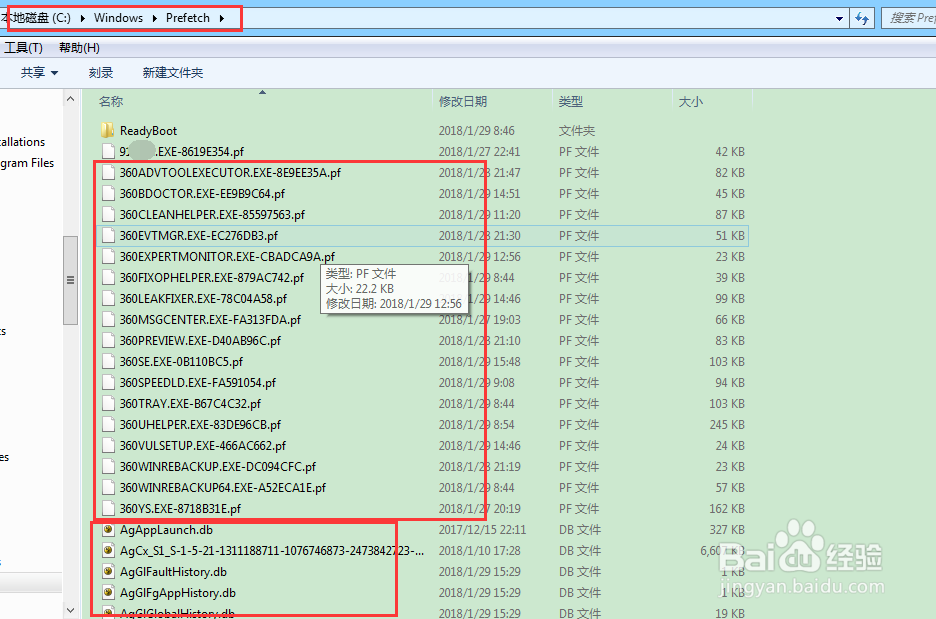Click the 360EXPERTMONITOR.EXE-CBADCA9A.pf file icon
Viewport: 936px width, 619px height.
tap(108, 257)
